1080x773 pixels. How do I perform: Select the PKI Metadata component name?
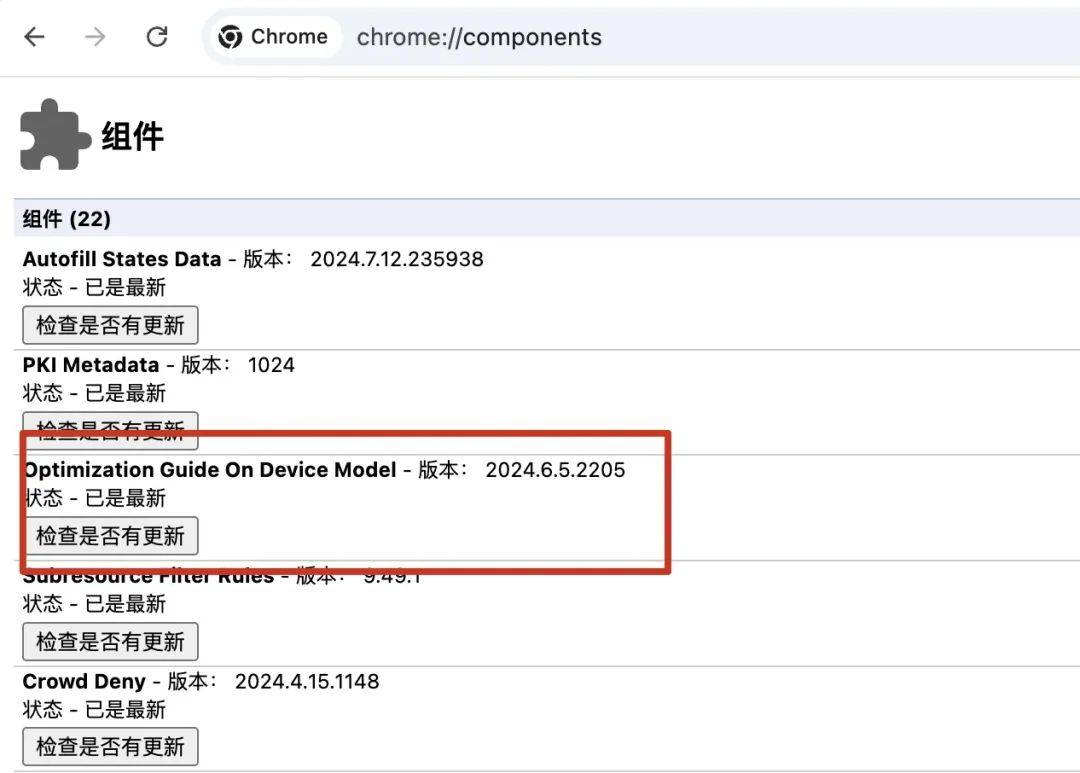point(91,364)
